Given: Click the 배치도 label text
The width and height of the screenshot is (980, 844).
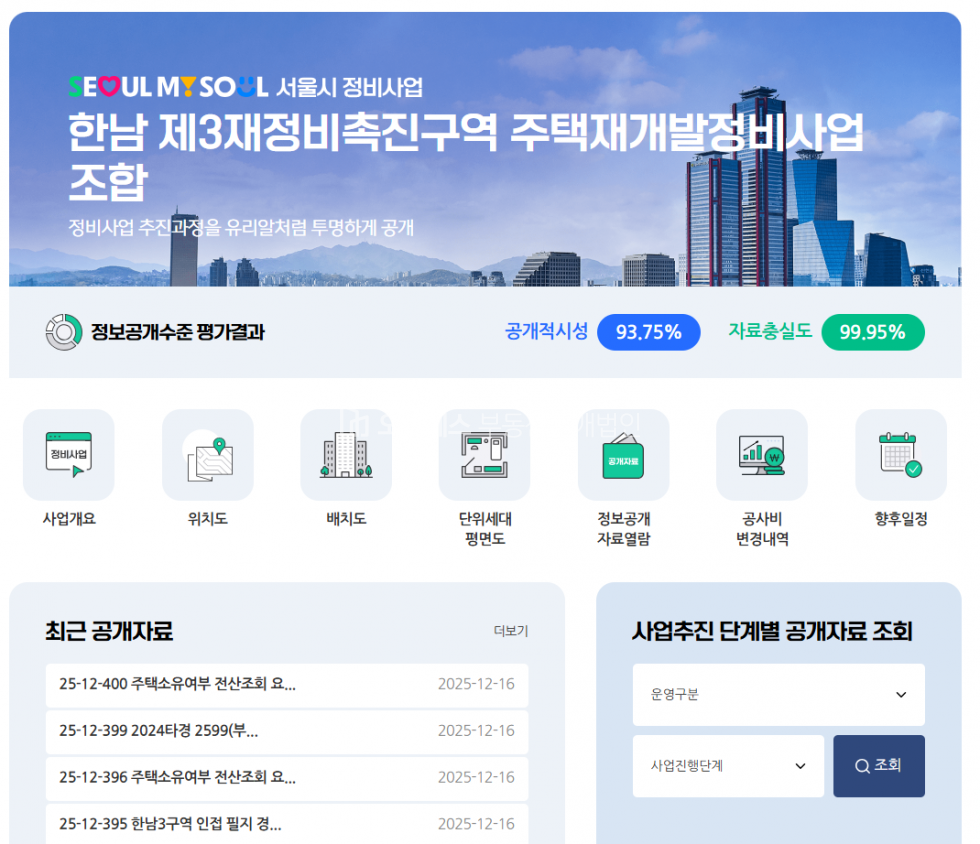Looking at the screenshot, I should tap(346, 519).
